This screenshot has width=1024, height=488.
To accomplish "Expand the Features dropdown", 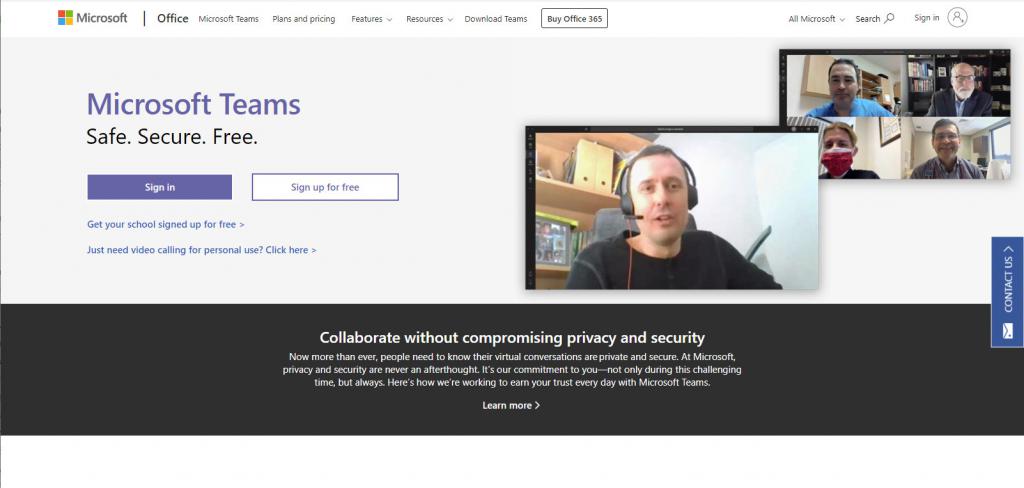I will pyautogui.click(x=372, y=19).
